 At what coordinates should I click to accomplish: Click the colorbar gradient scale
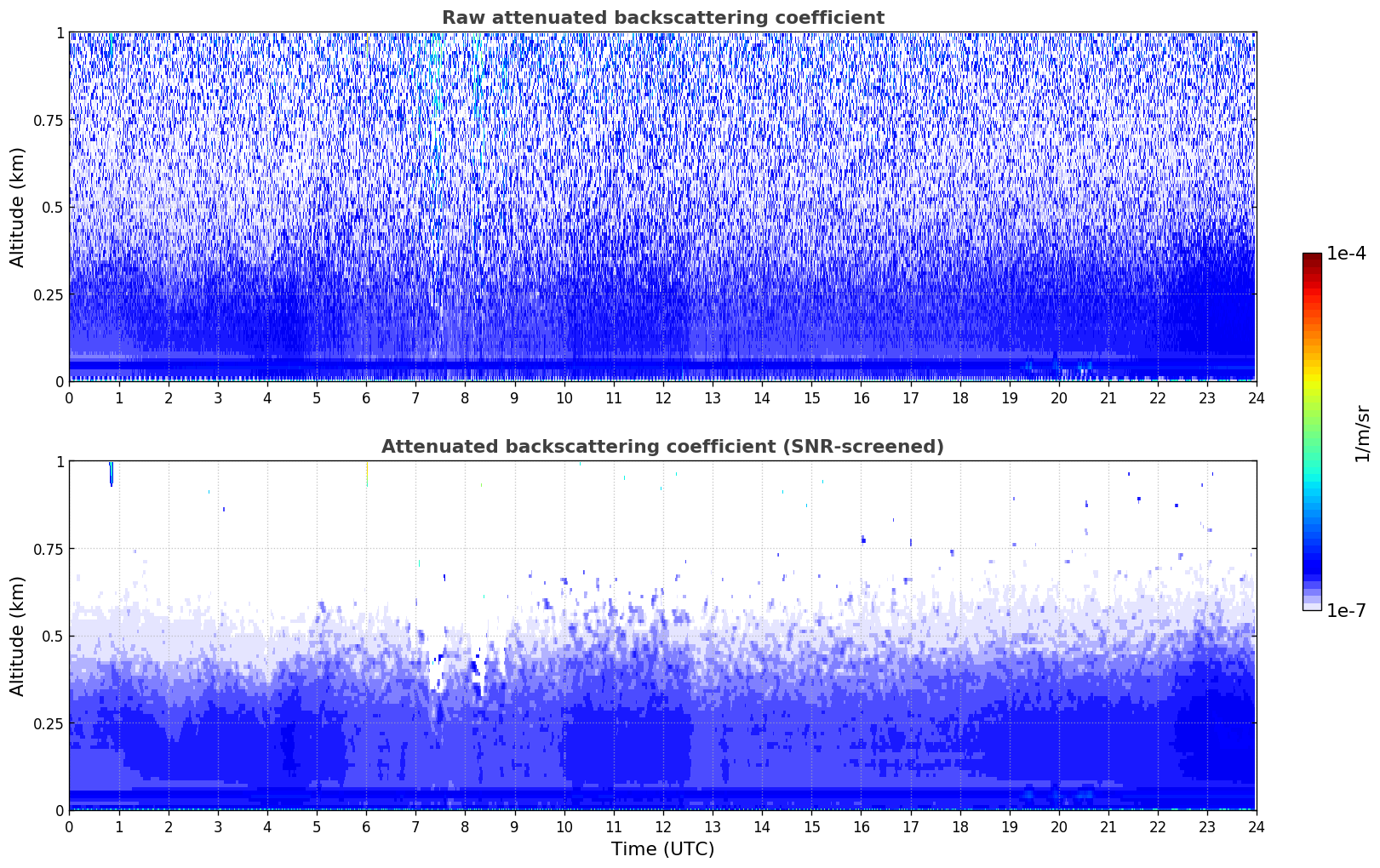[x=1312, y=431]
